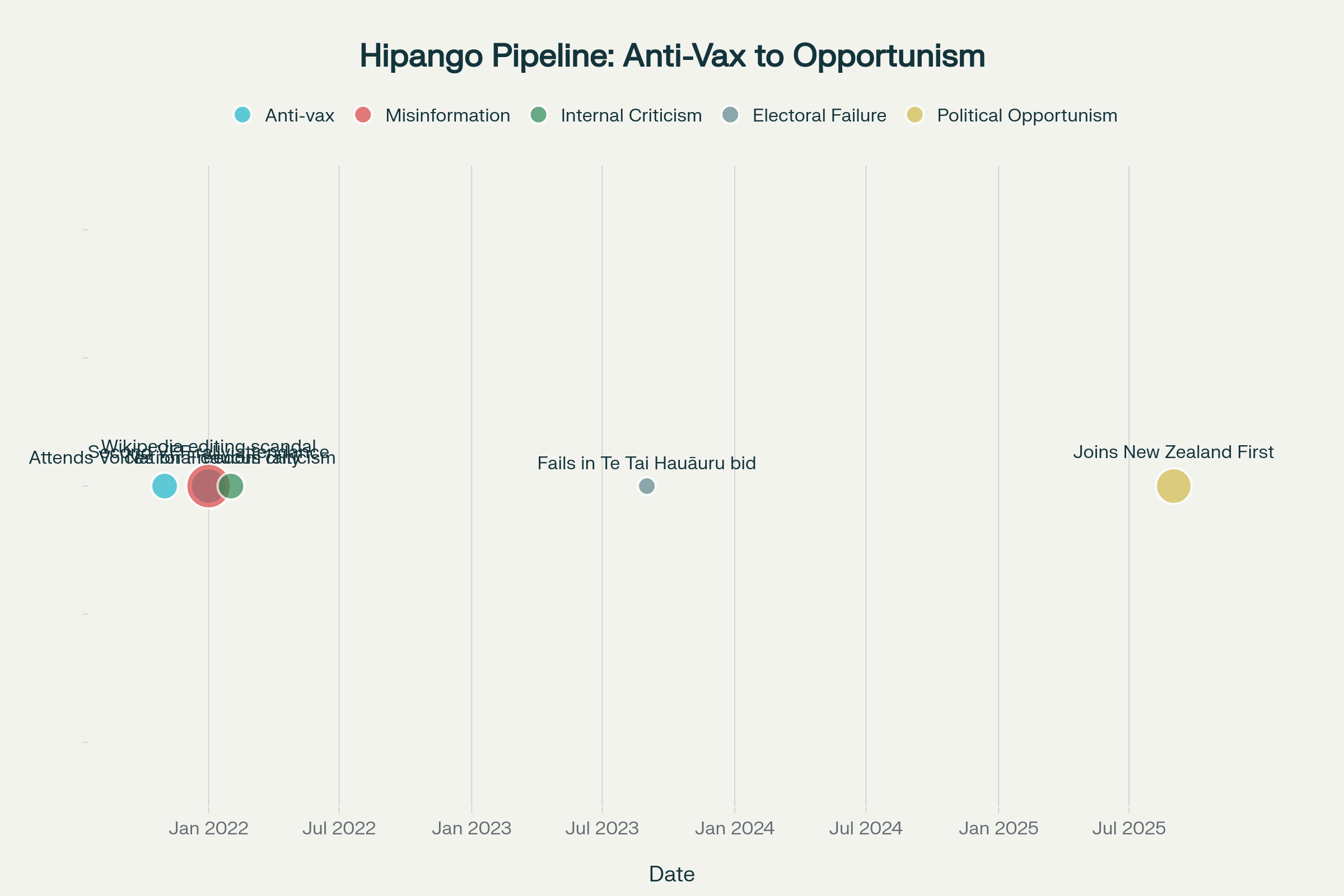The height and width of the screenshot is (896, 1344).
Task: Click the yellow Political Opportunism bubble
Action: tap(1173, 486)
